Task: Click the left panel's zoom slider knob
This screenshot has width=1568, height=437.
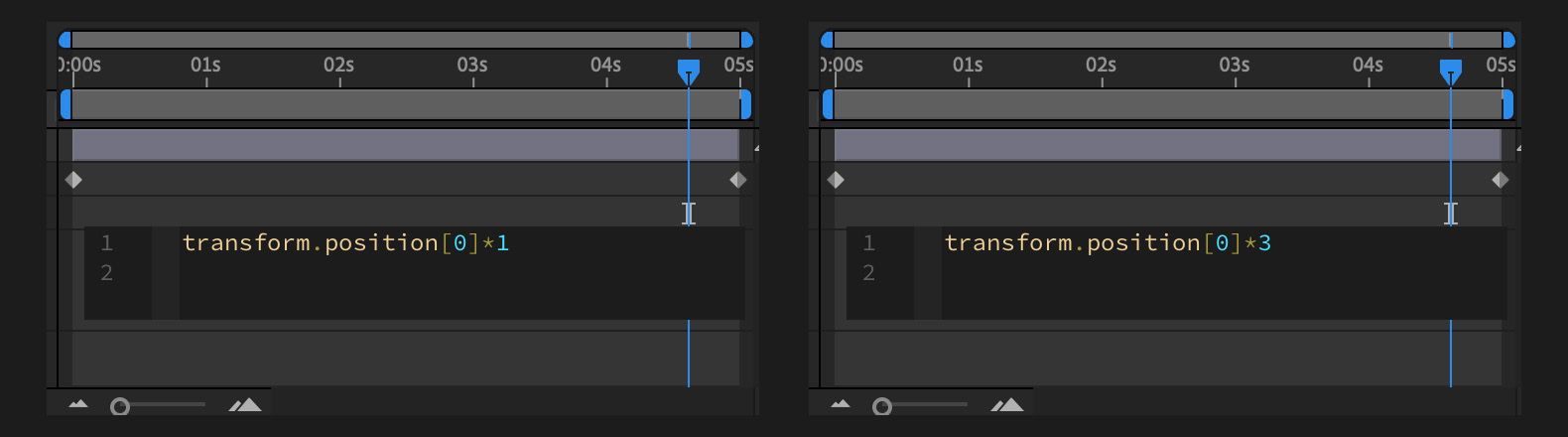Action: click(120, 406)
